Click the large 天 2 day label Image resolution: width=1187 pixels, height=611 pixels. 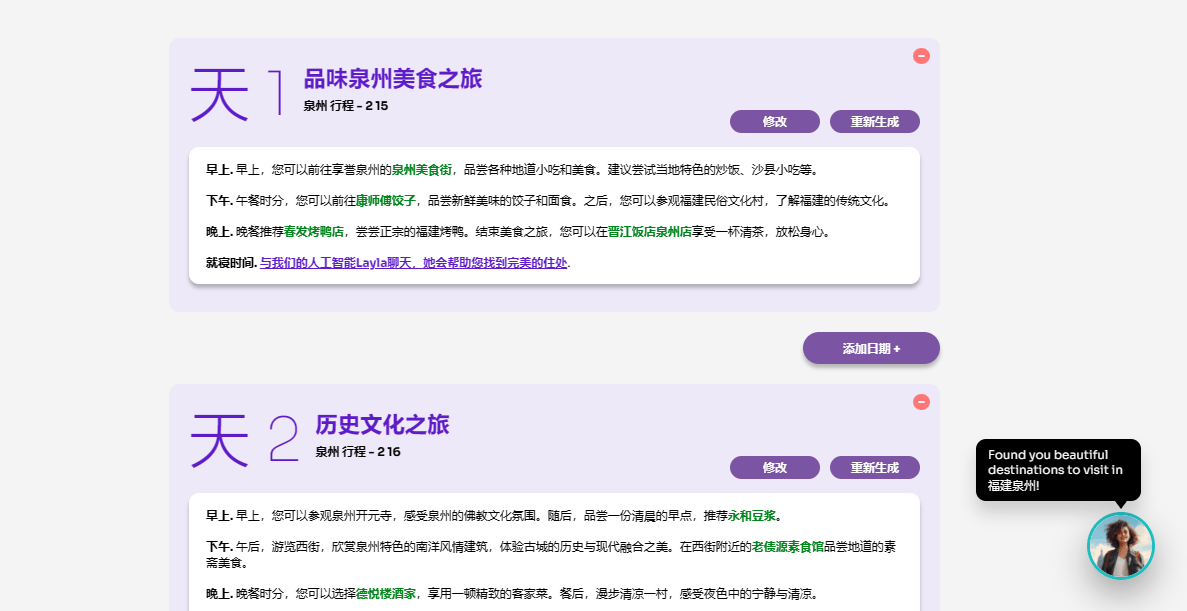(244, 440)
